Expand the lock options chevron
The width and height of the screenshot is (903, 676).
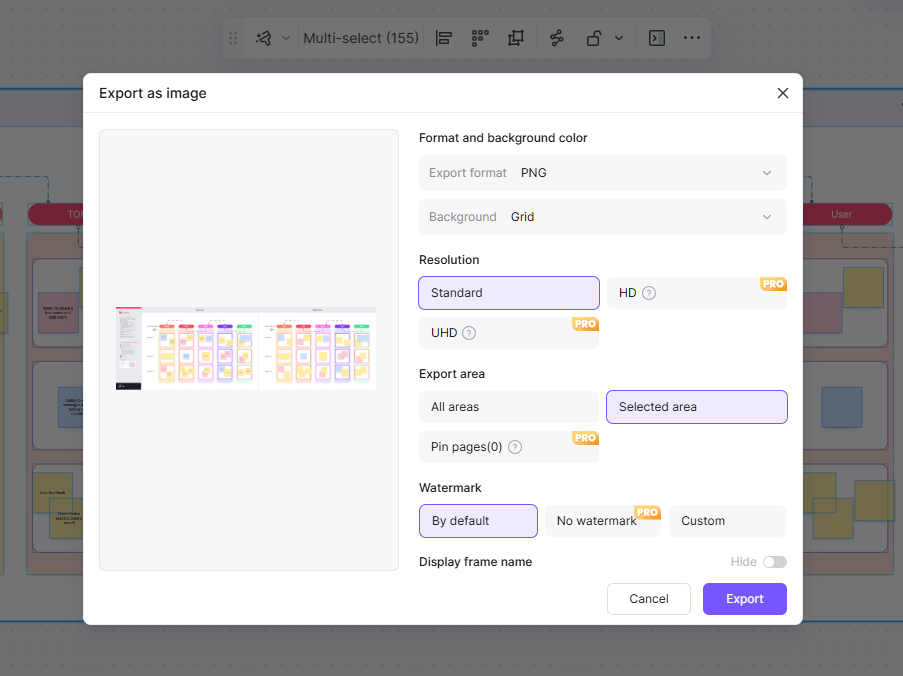tap(619, 38)
